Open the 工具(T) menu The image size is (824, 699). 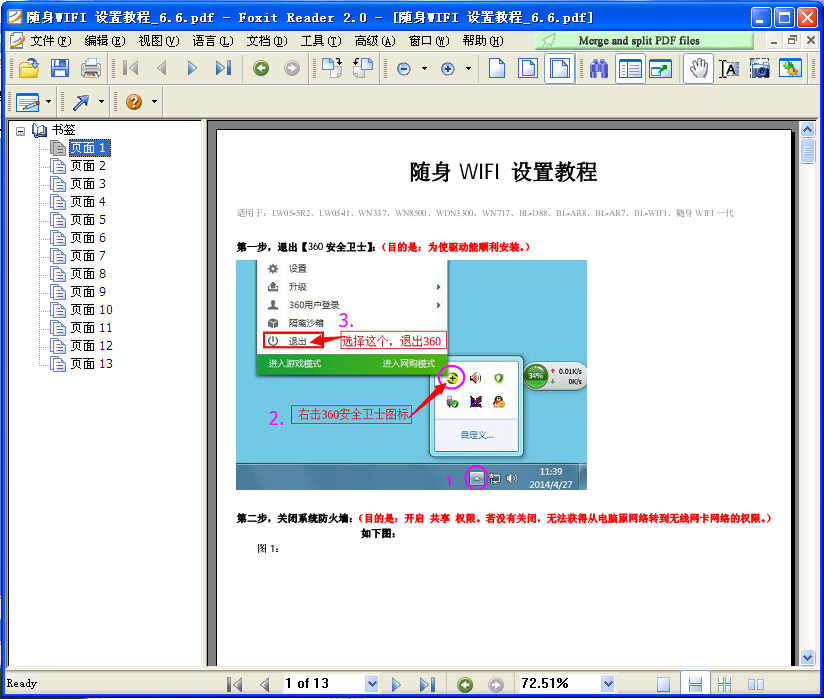point(321,40)
